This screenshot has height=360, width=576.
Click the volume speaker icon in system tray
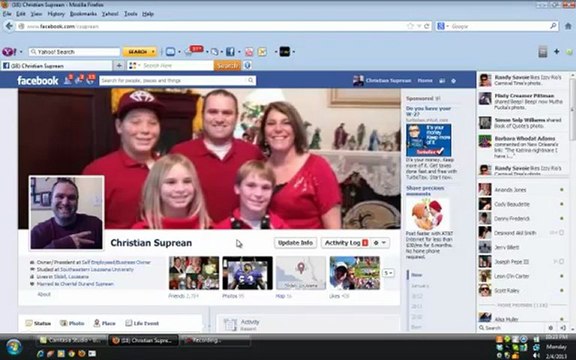(x=536, y=355)
